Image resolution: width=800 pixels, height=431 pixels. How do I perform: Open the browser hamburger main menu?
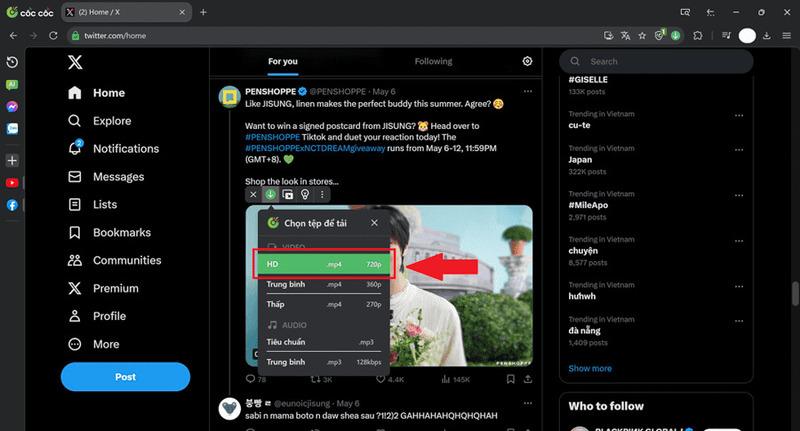[x=787, y=36]
